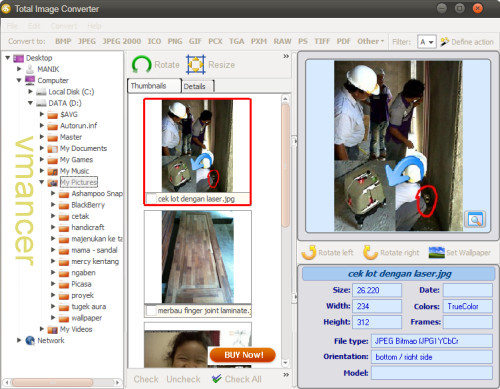Image resolution: width=500 pixels, height=389 pixels.
Task: Convert to GIF format
Action: [195, 41]
